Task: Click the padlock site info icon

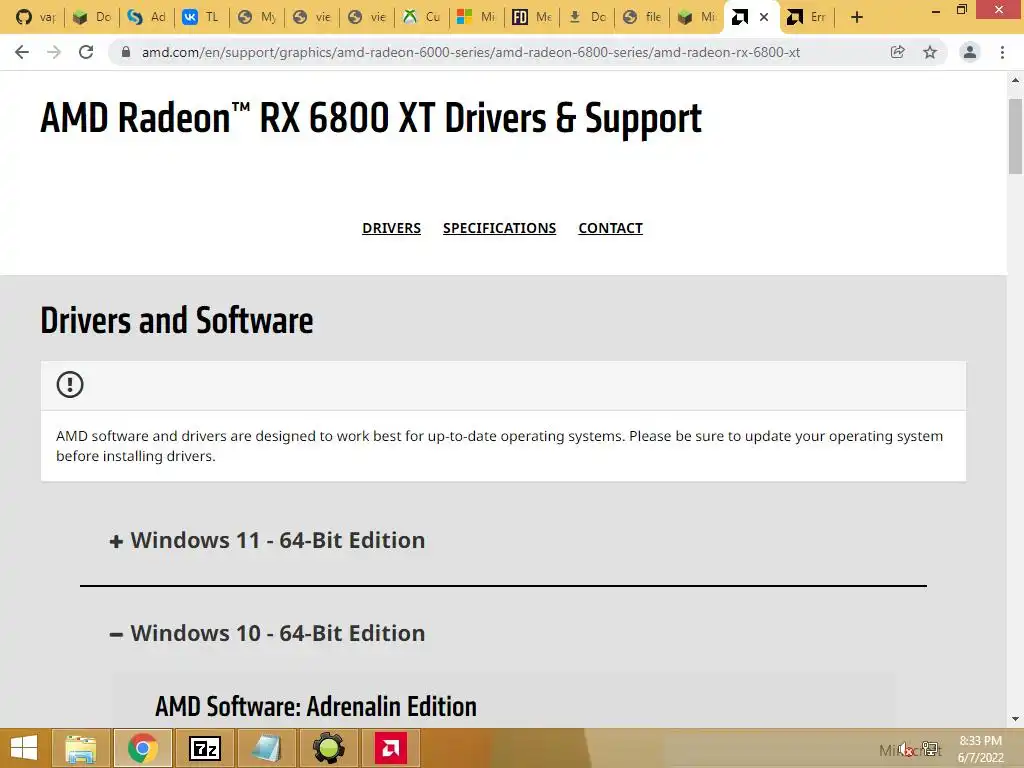Action: [126, 52]
